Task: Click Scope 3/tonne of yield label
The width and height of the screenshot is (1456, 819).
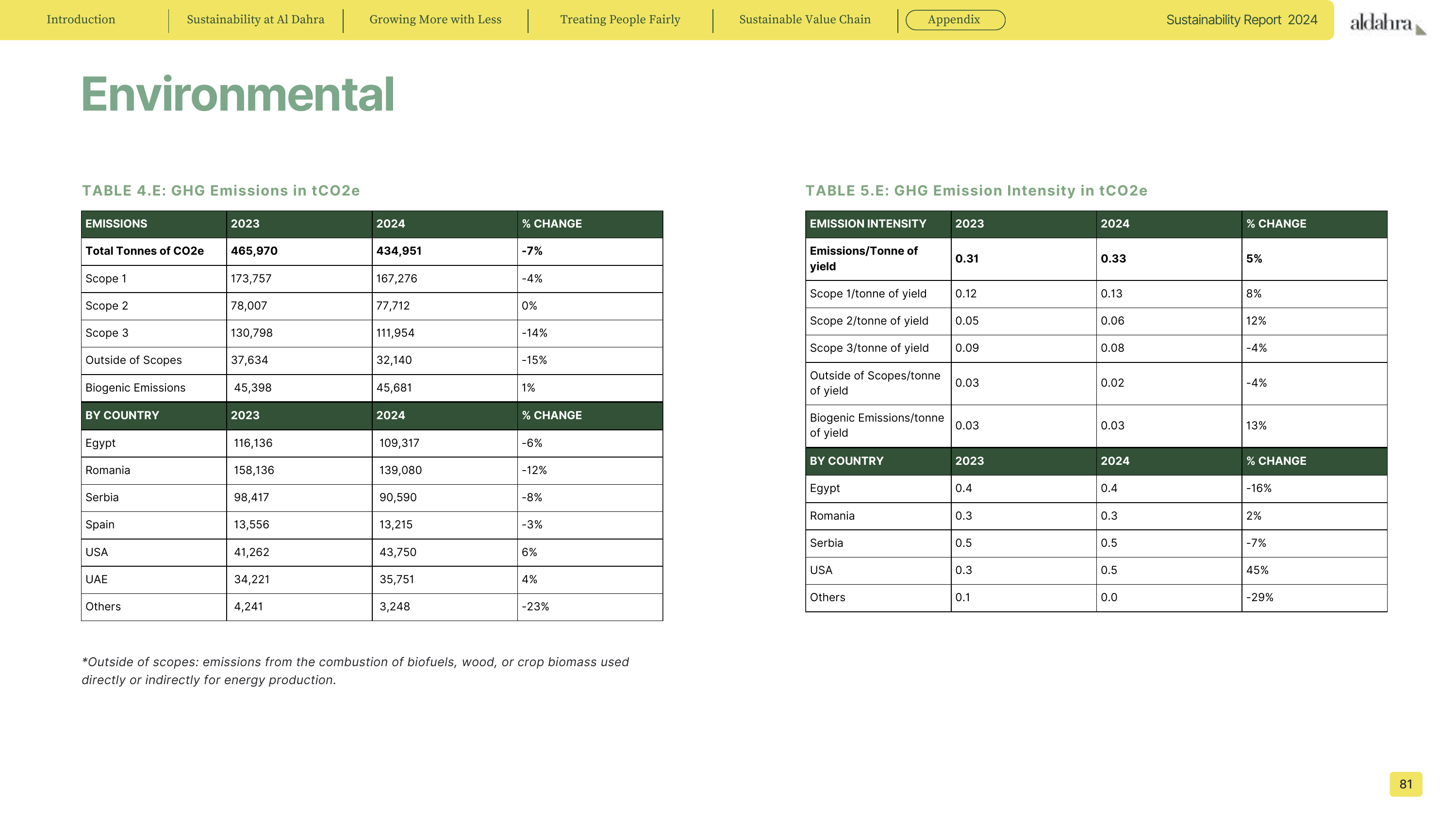Action: 869,348
